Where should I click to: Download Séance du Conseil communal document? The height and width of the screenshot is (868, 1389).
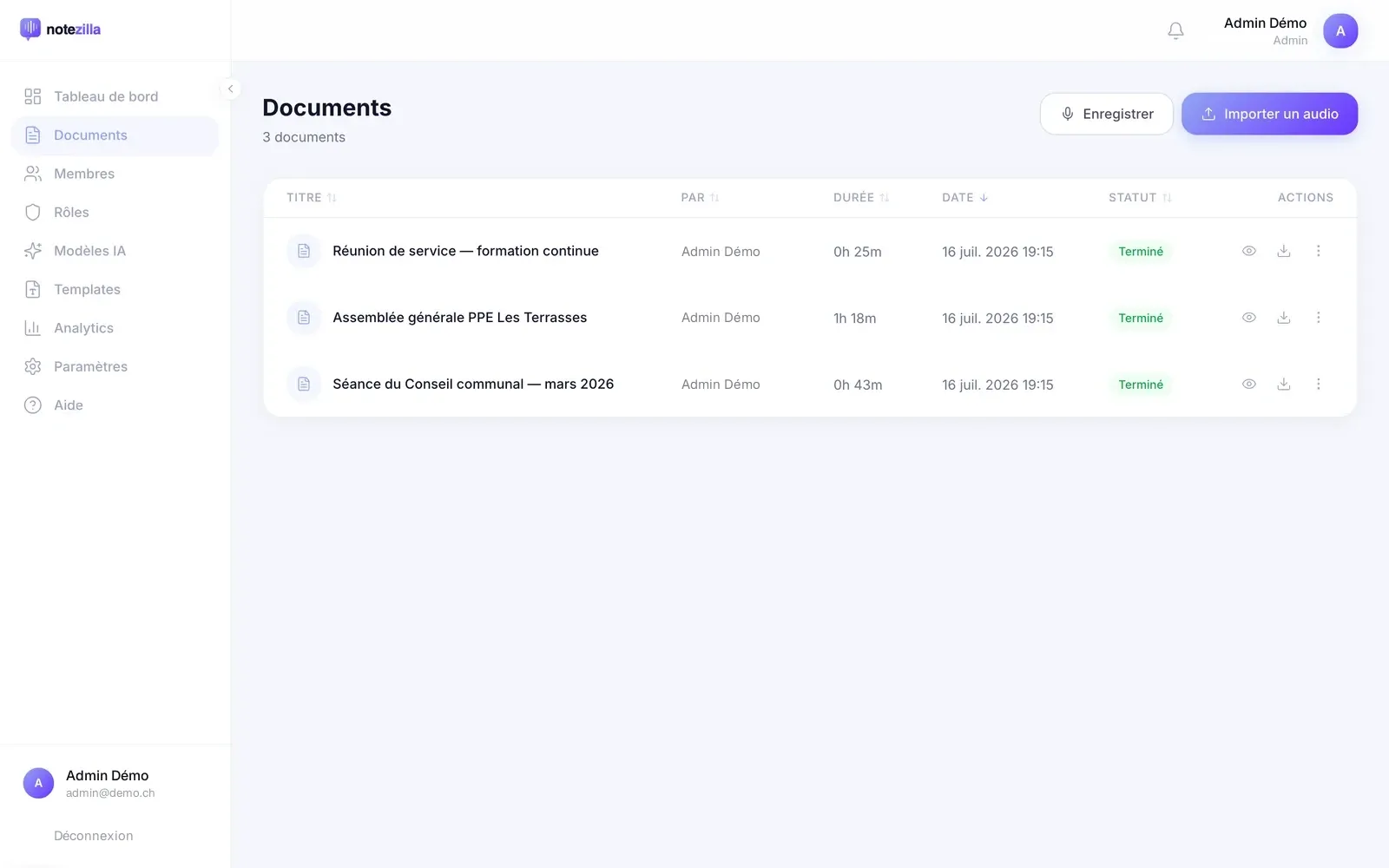(1283, 384)
